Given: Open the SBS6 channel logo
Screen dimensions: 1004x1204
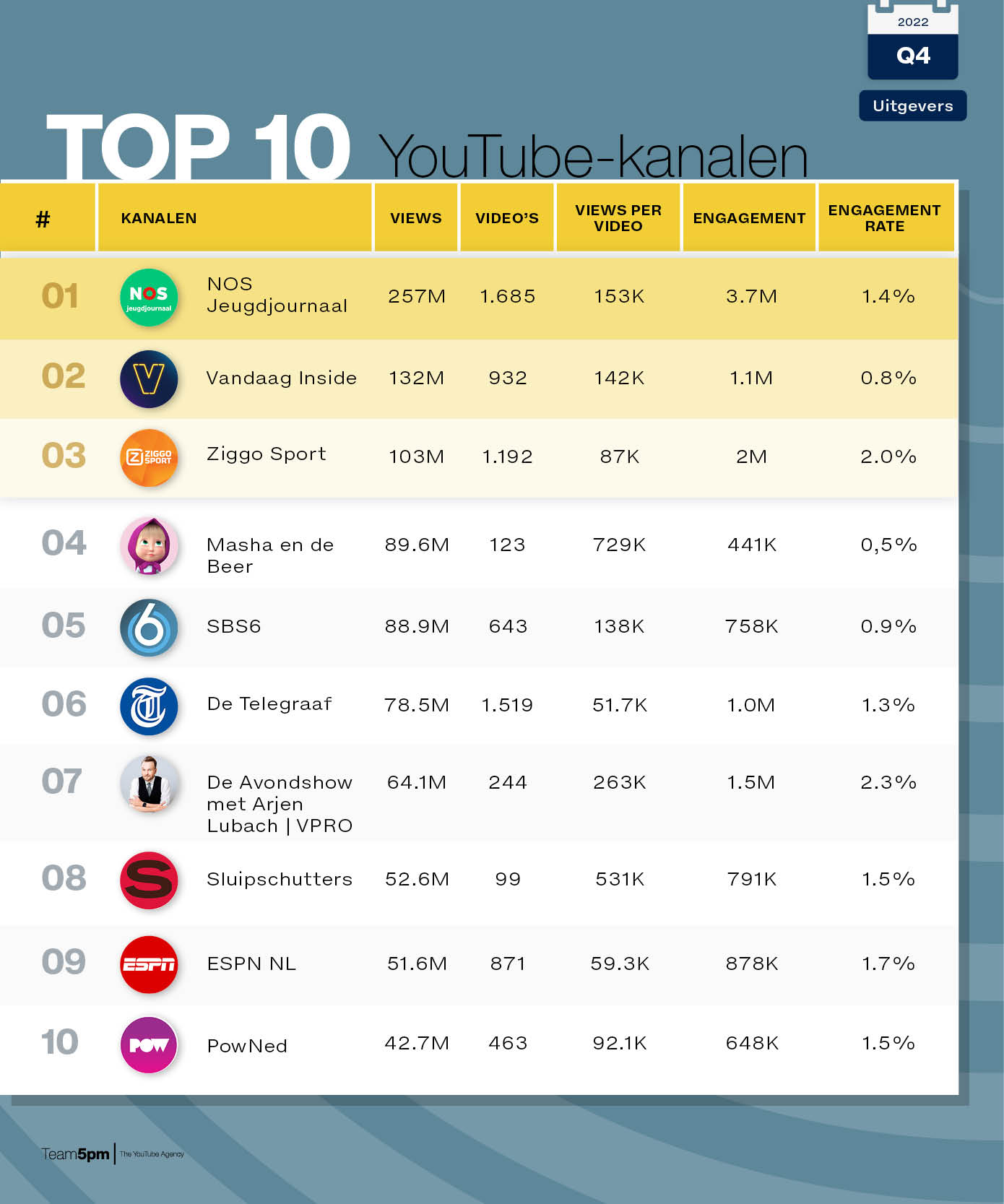Looking at the screenshot, I should tap(149, 628).
